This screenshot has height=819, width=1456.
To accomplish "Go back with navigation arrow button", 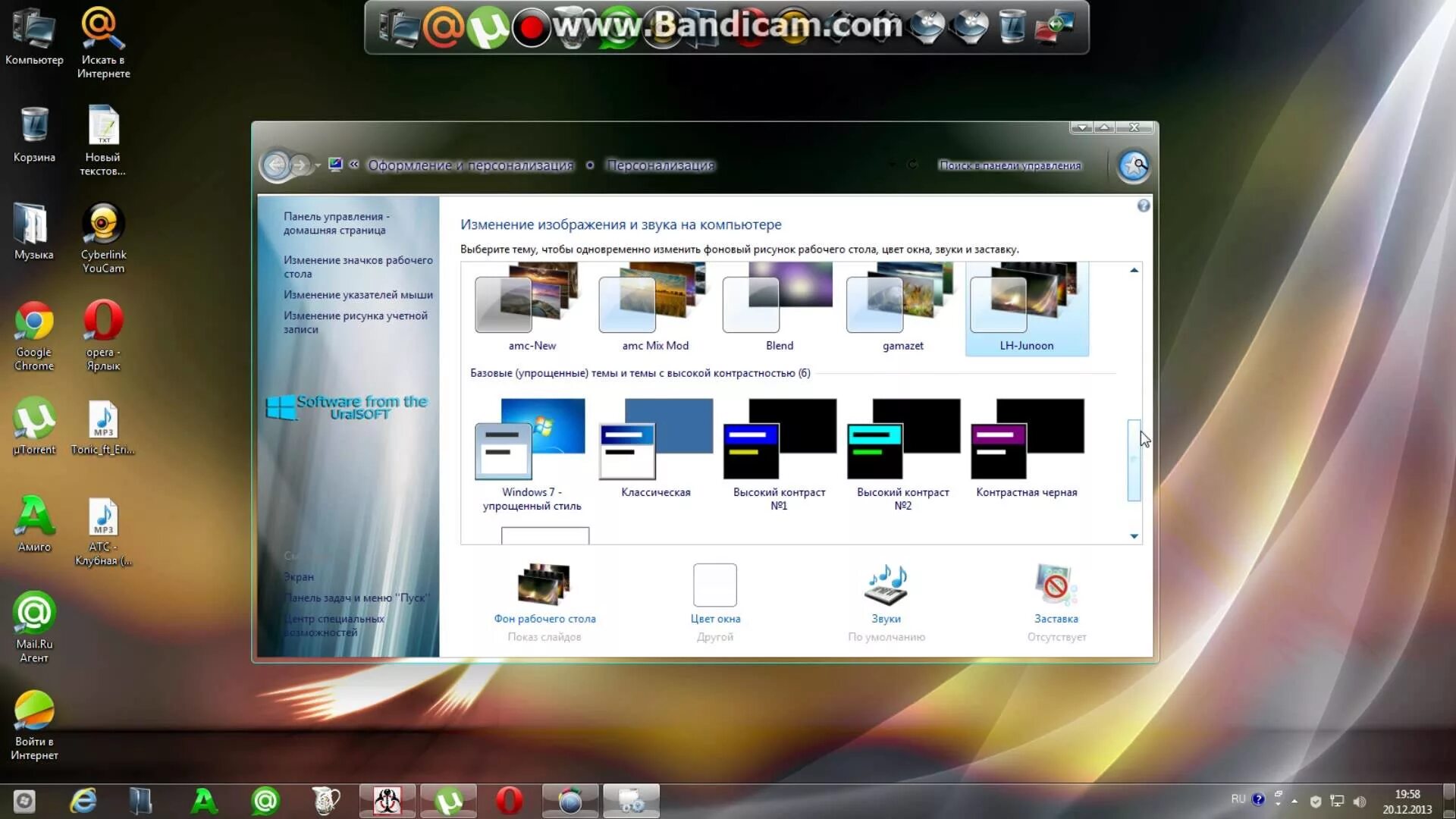I will point(276,165).
